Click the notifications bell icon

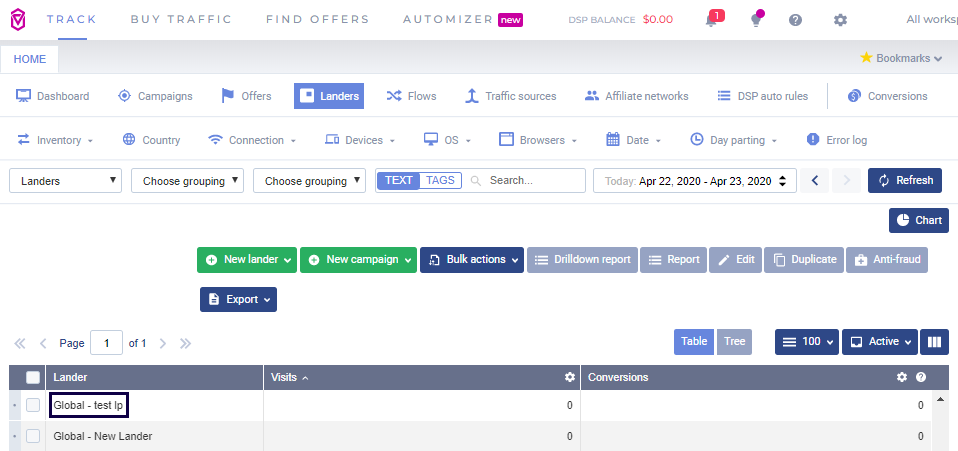click(712, 20)
